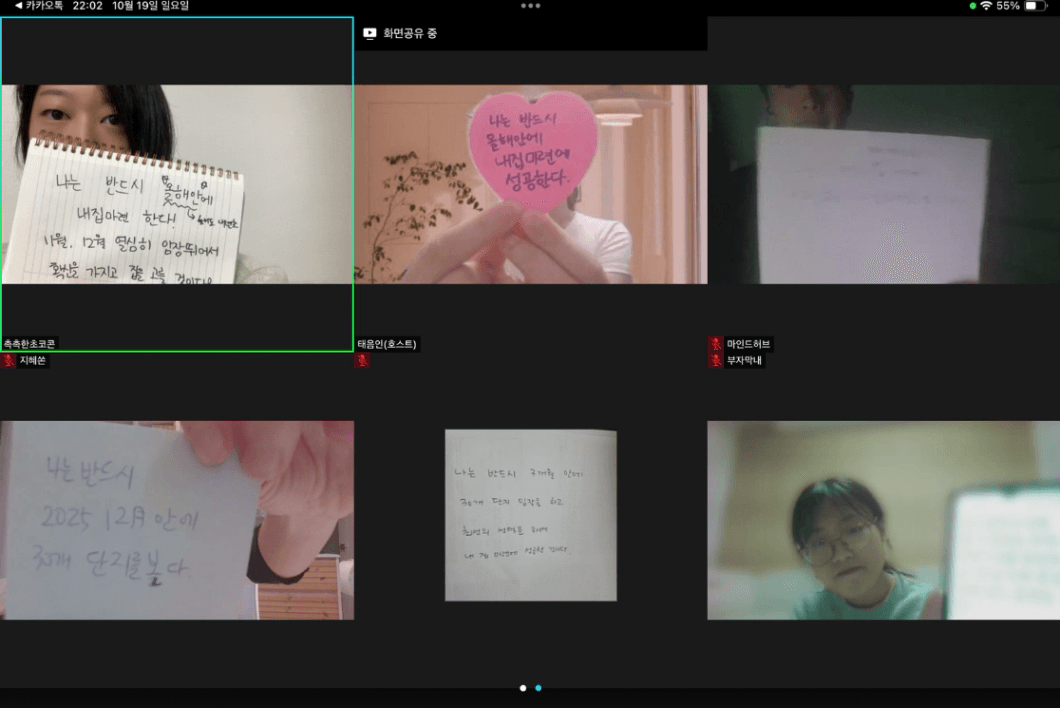Viewport: 1060px width, 708px height.
Task: Click the 태음인(호스트) name label
Action: (387, 344)
